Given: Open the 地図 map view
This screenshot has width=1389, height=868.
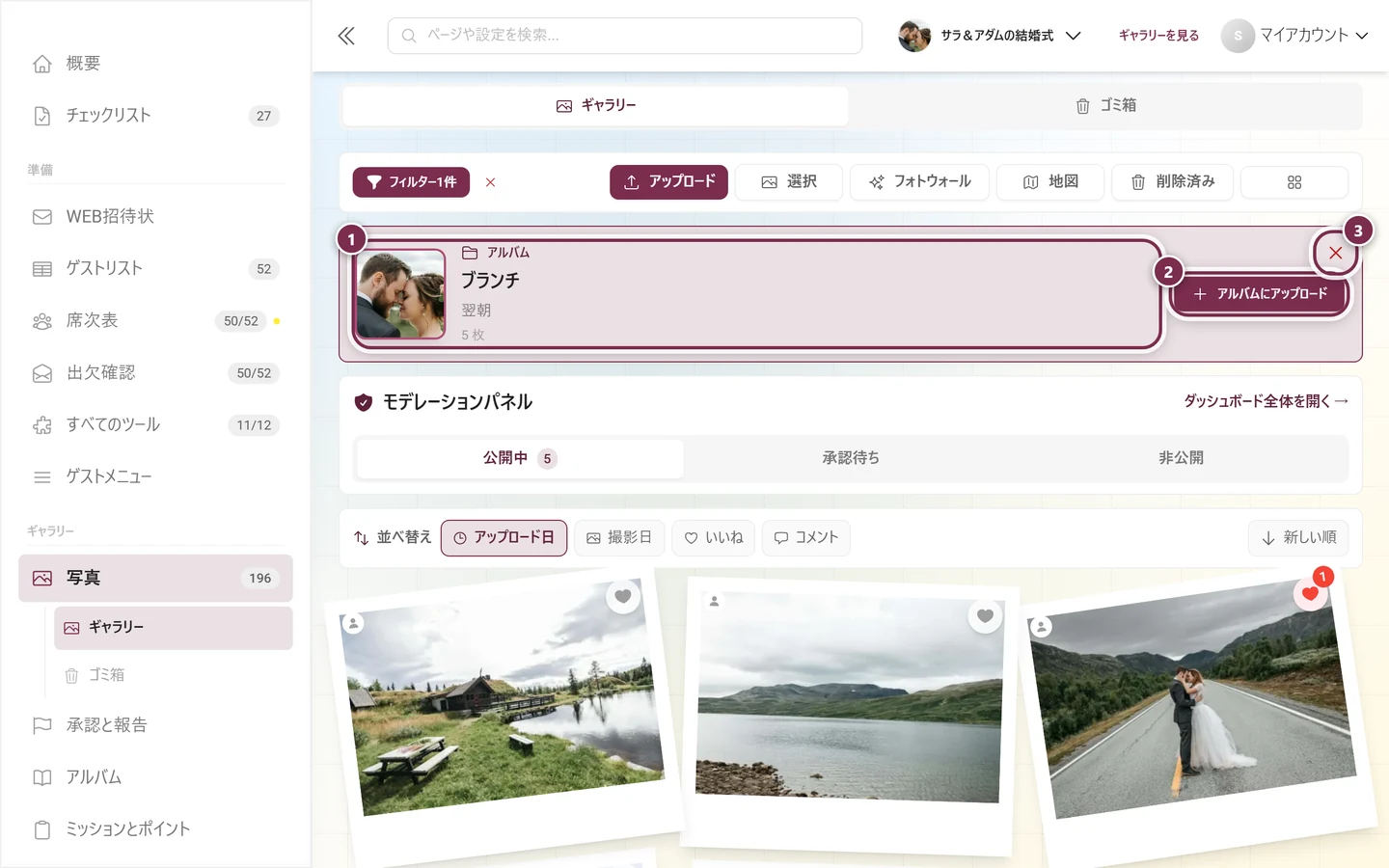Looking at the screenshot, I should [1050, 182].
